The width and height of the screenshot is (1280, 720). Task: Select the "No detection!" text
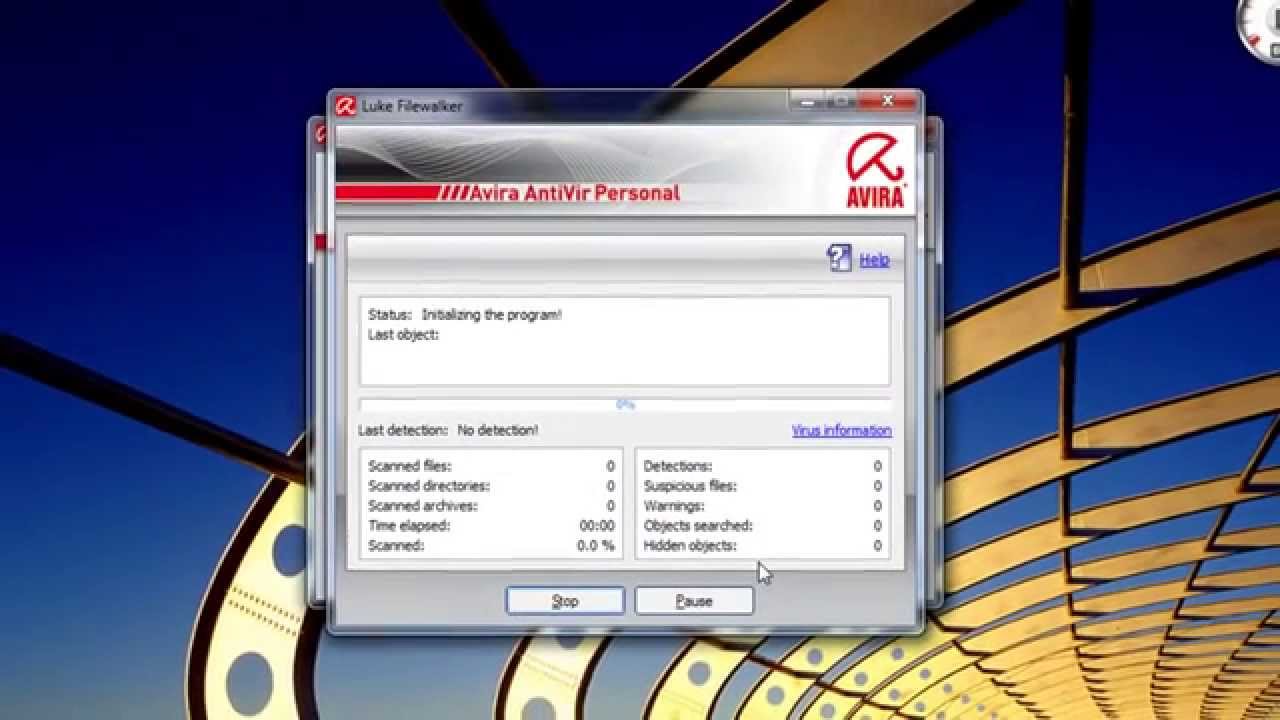point(498,430)
